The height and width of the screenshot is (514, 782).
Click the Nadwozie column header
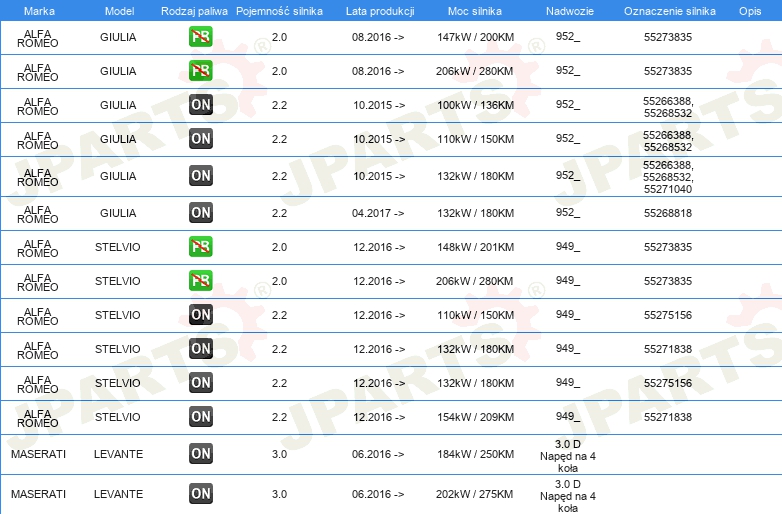click(570, 11)
